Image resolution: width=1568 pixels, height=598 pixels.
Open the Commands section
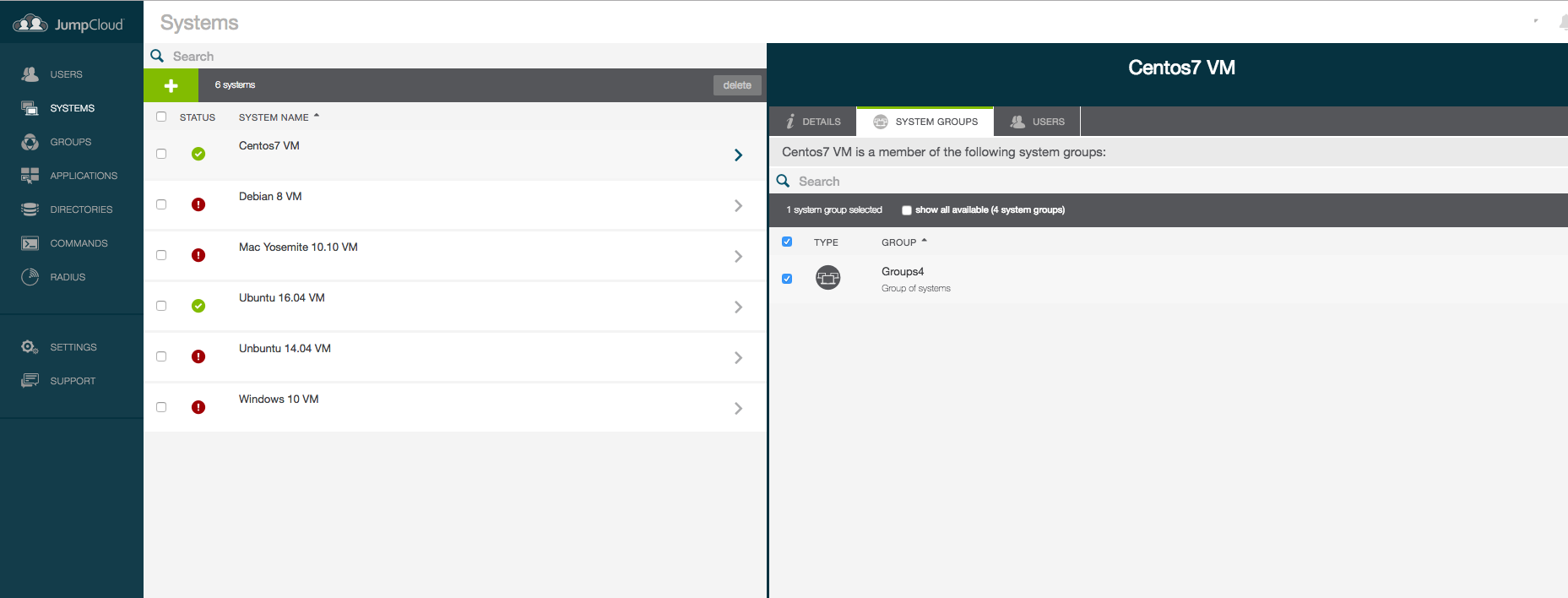[x=78, y=243]
